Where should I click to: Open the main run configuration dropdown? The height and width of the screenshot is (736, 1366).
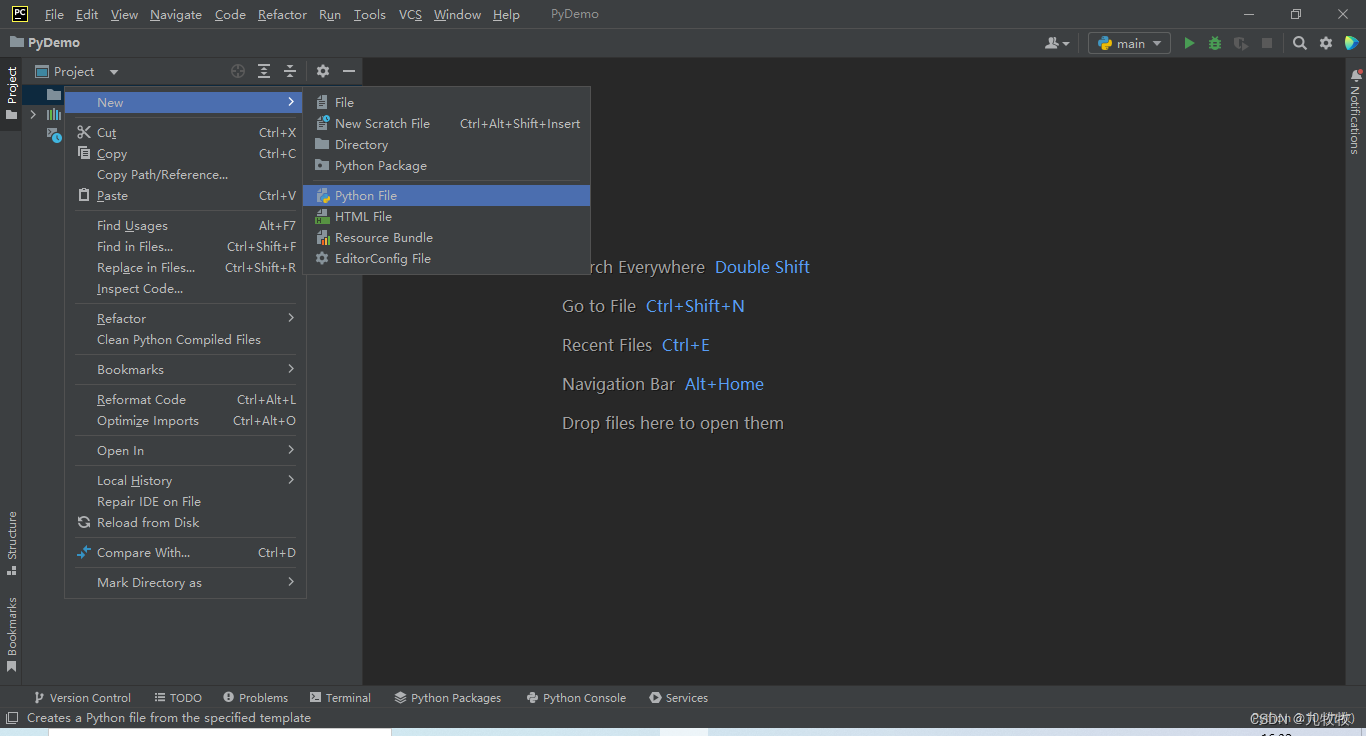tap(1129, 43)
